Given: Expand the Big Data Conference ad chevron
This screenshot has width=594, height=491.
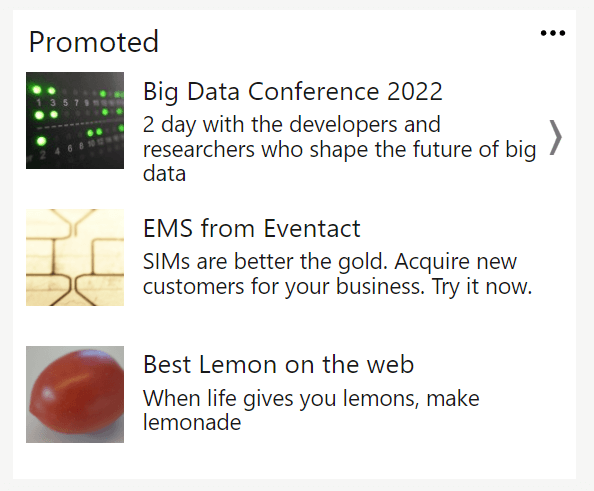Looking at the screenshot, I should 555,138.
